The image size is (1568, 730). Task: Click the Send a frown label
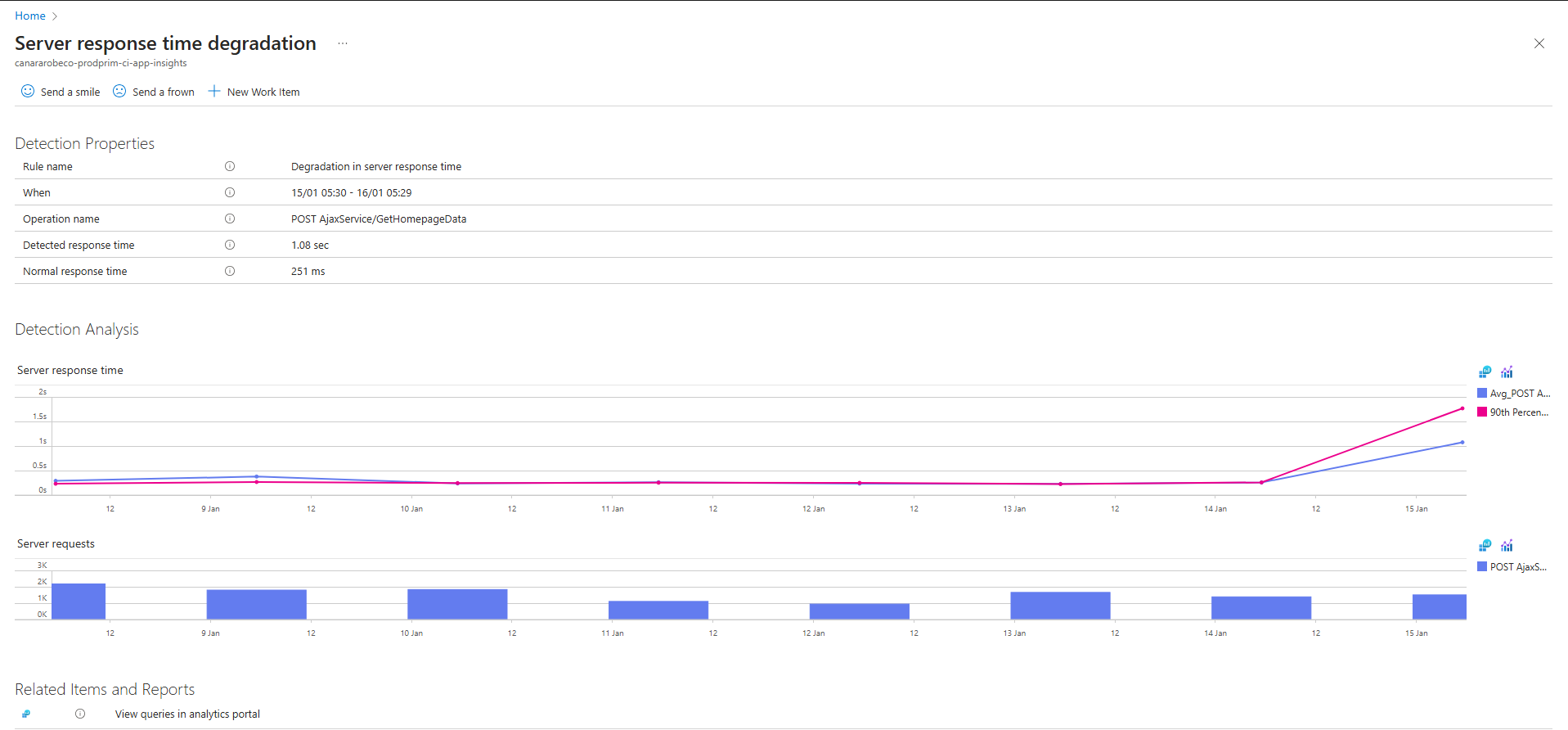click(164, 92)
